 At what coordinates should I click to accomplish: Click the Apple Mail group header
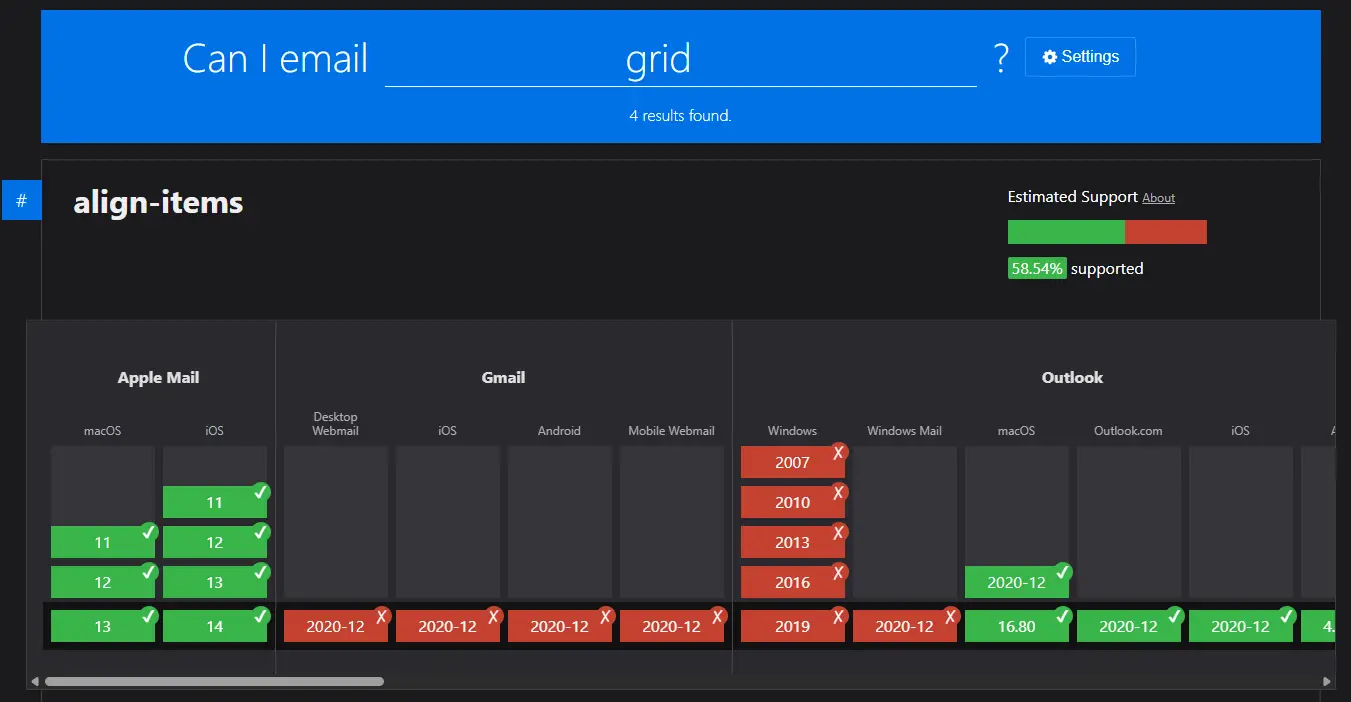click(x=158, y=378)
